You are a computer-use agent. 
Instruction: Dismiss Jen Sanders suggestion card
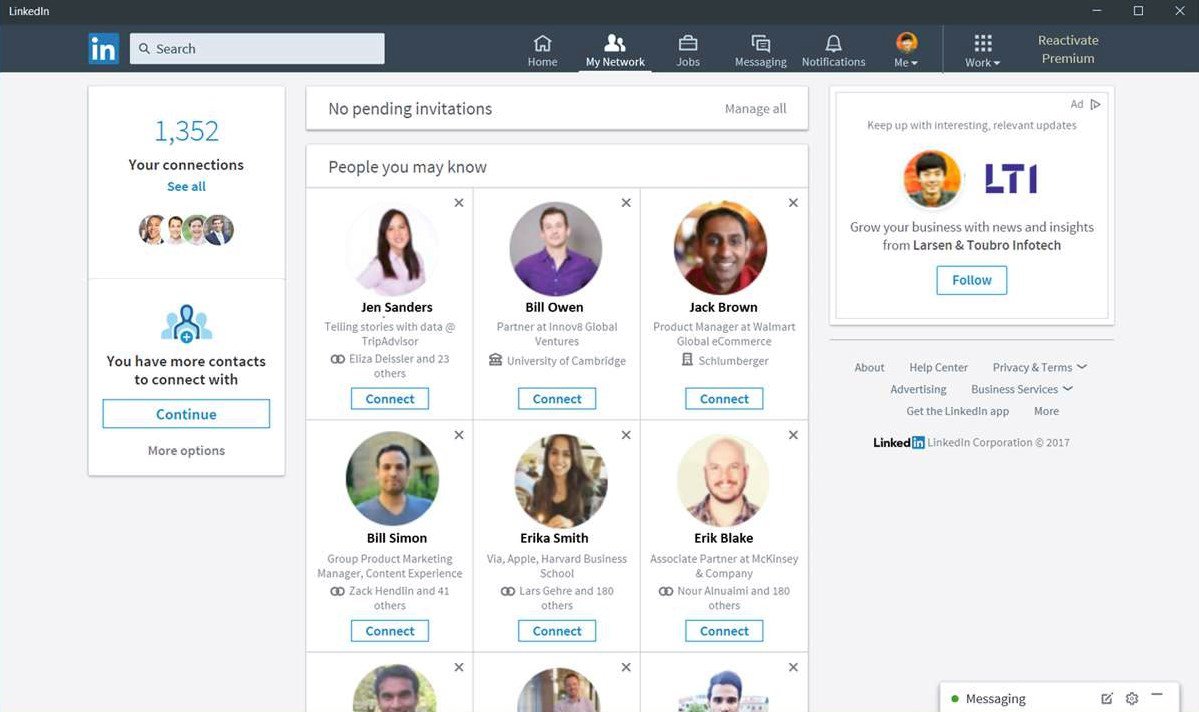pos(459,203)
